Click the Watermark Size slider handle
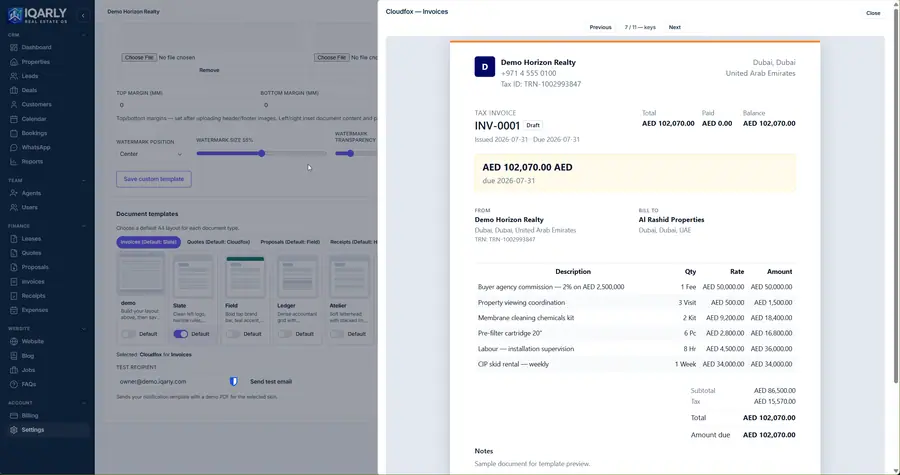This screenshot has height=475, width=900. coord(262,153)
